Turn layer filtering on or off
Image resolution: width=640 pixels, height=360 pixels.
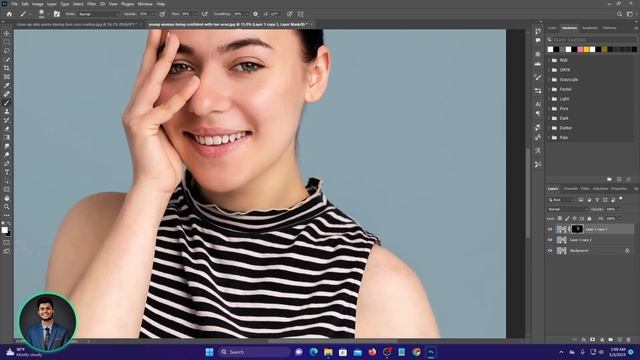[x=621, y=199]
